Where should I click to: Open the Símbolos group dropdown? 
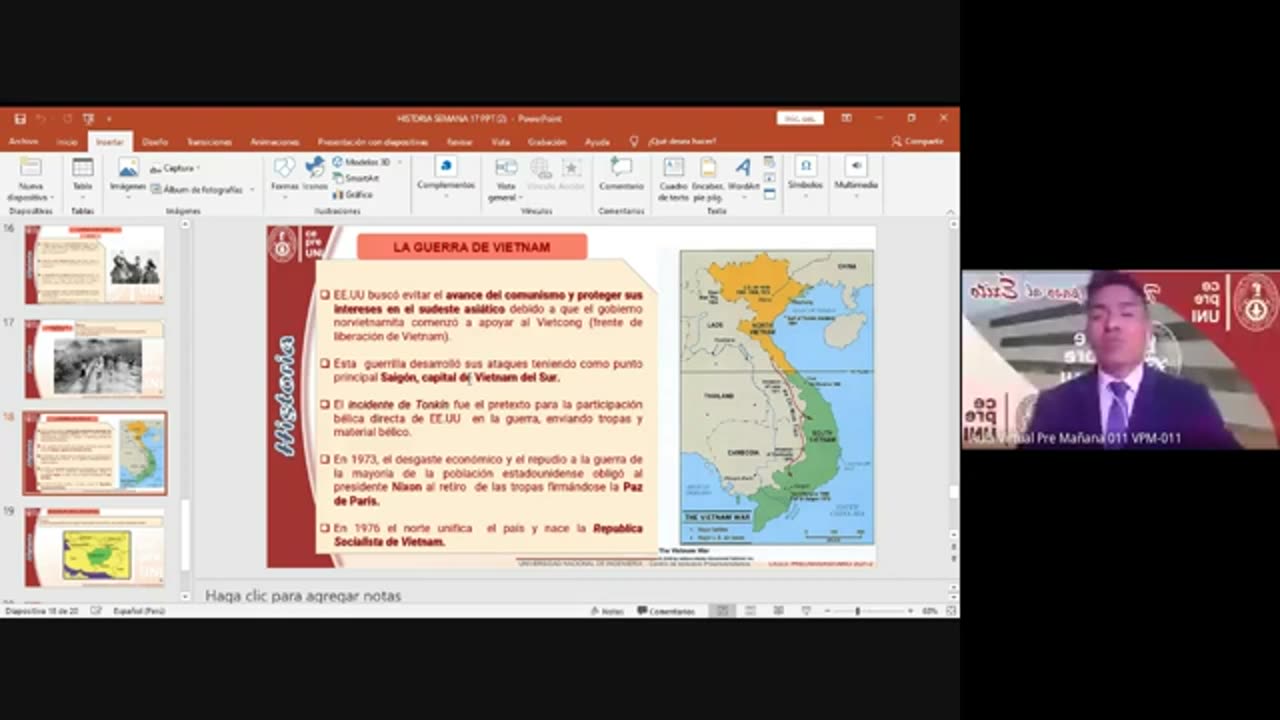(805, 176)
